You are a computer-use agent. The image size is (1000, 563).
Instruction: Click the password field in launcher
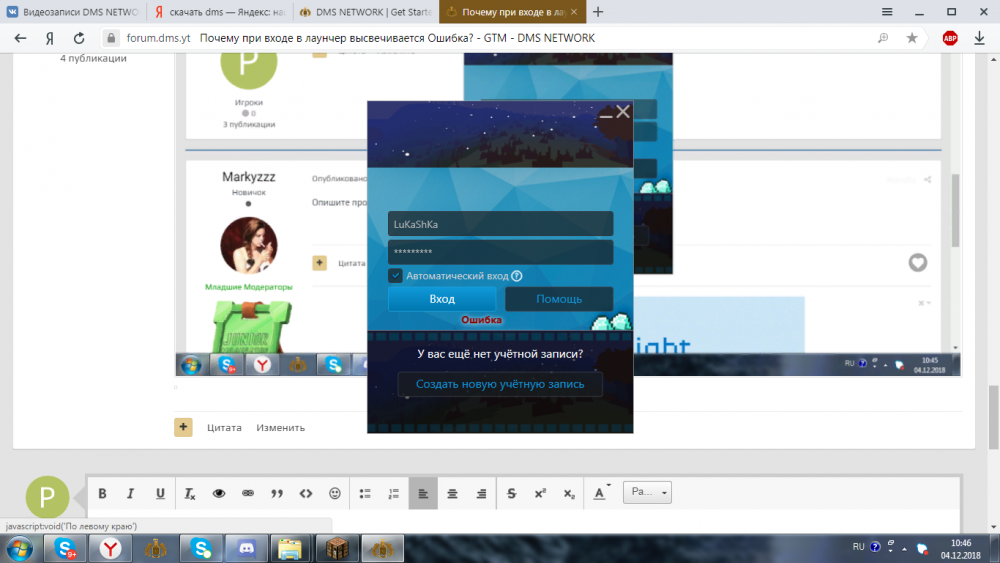point(501,252)
